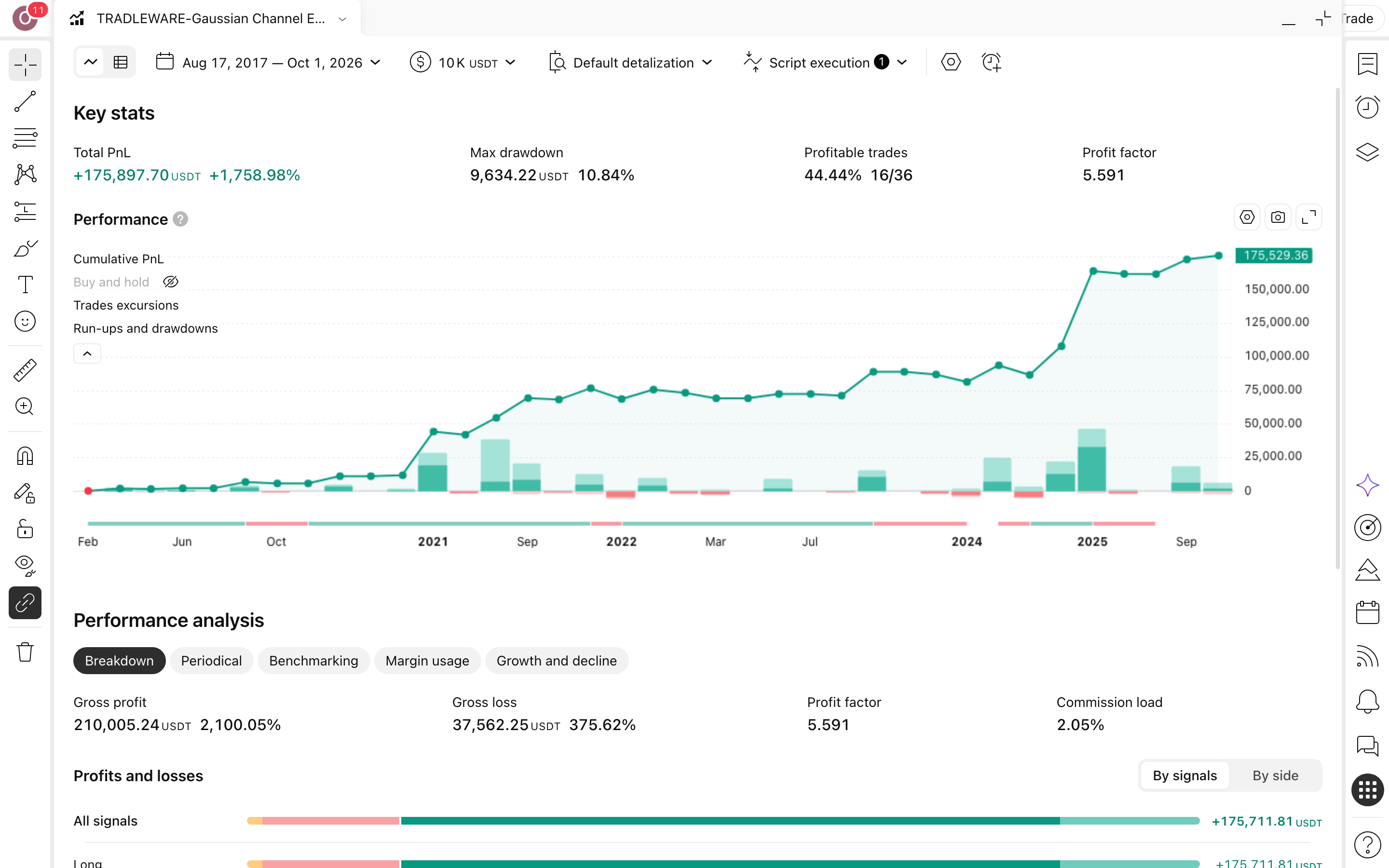Switch profits view to By side
1389x868 pixels.
(x=1275, y=775)
